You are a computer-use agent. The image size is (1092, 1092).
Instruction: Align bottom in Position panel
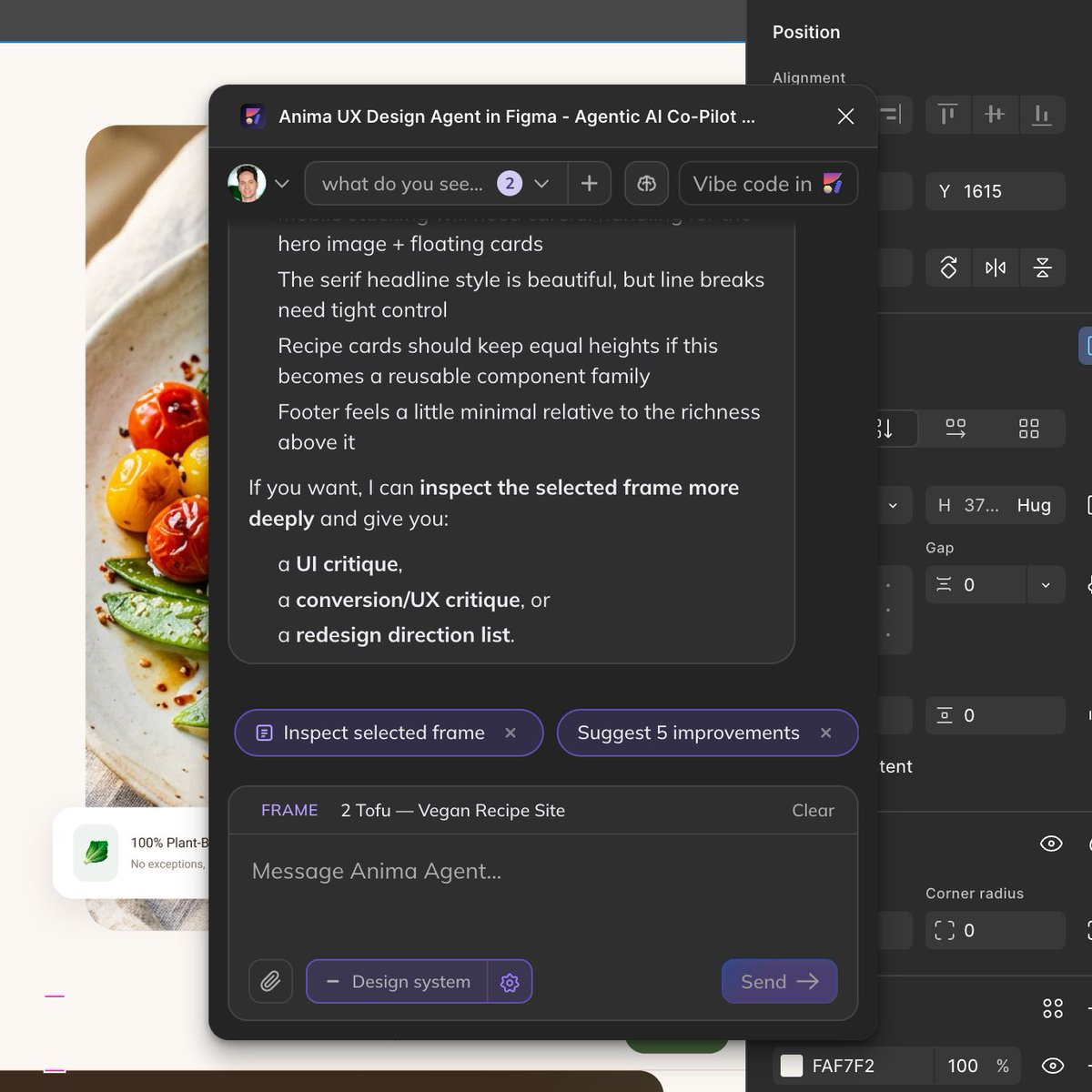[x=1042, y=115]
